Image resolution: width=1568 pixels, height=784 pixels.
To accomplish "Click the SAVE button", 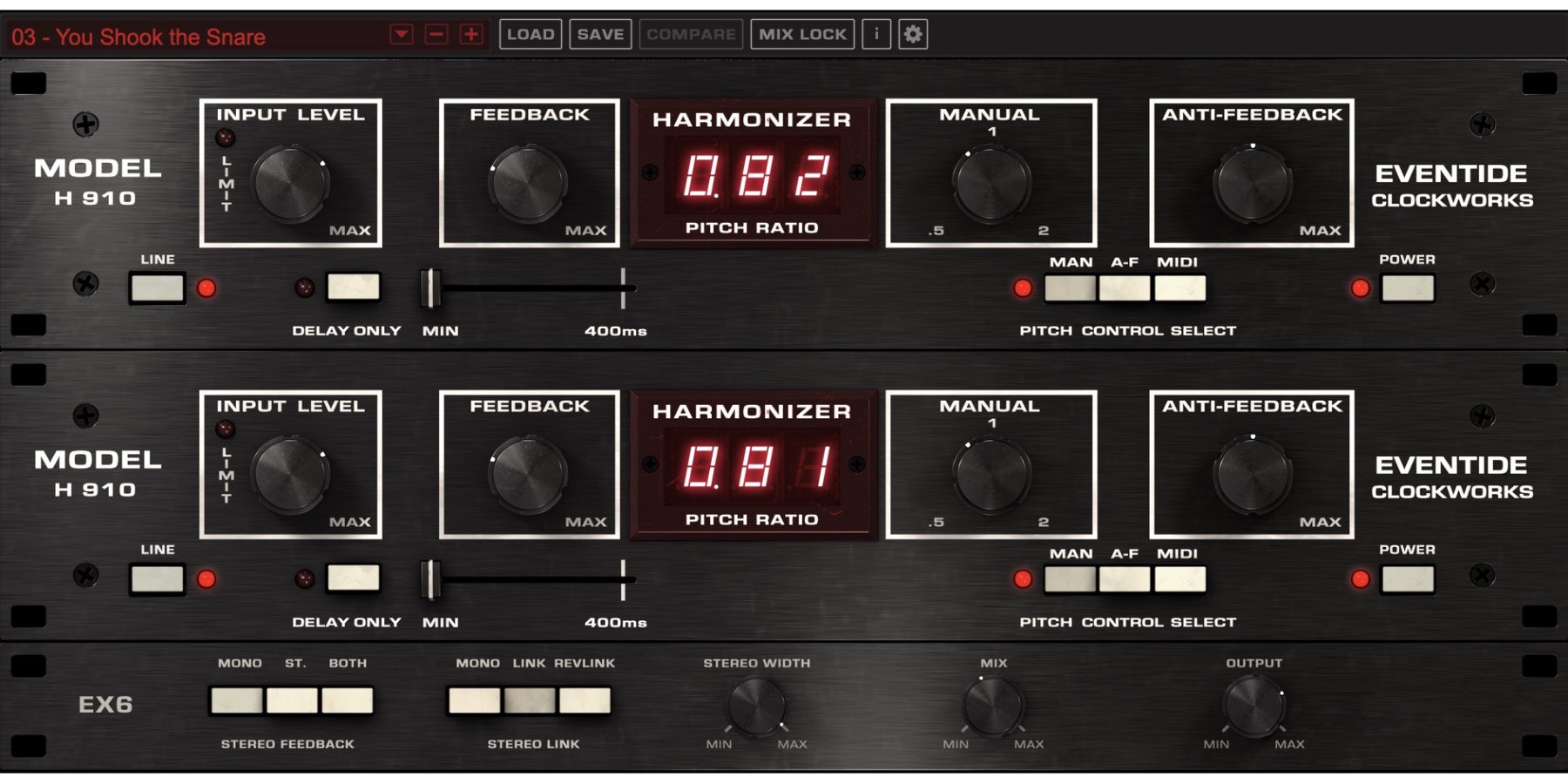I will coord(600,34).
